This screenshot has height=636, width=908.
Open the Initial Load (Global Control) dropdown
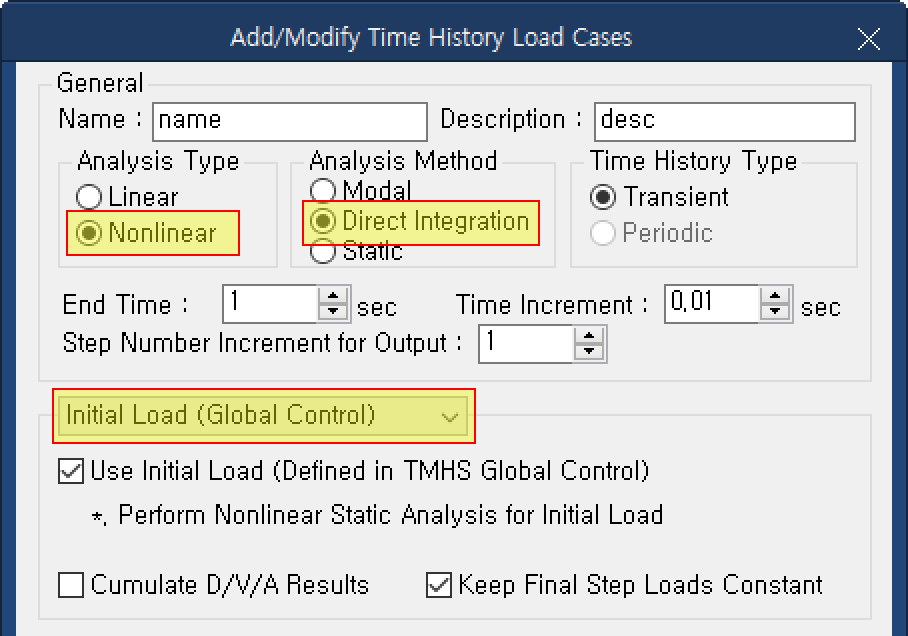[263, 415]
